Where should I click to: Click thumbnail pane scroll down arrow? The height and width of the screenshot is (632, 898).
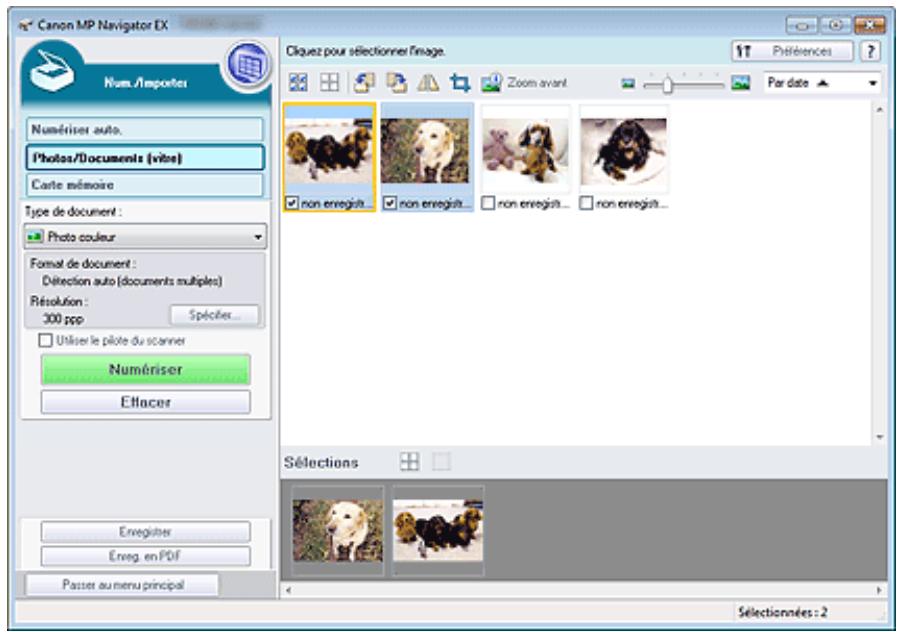[x=880, y=438]
